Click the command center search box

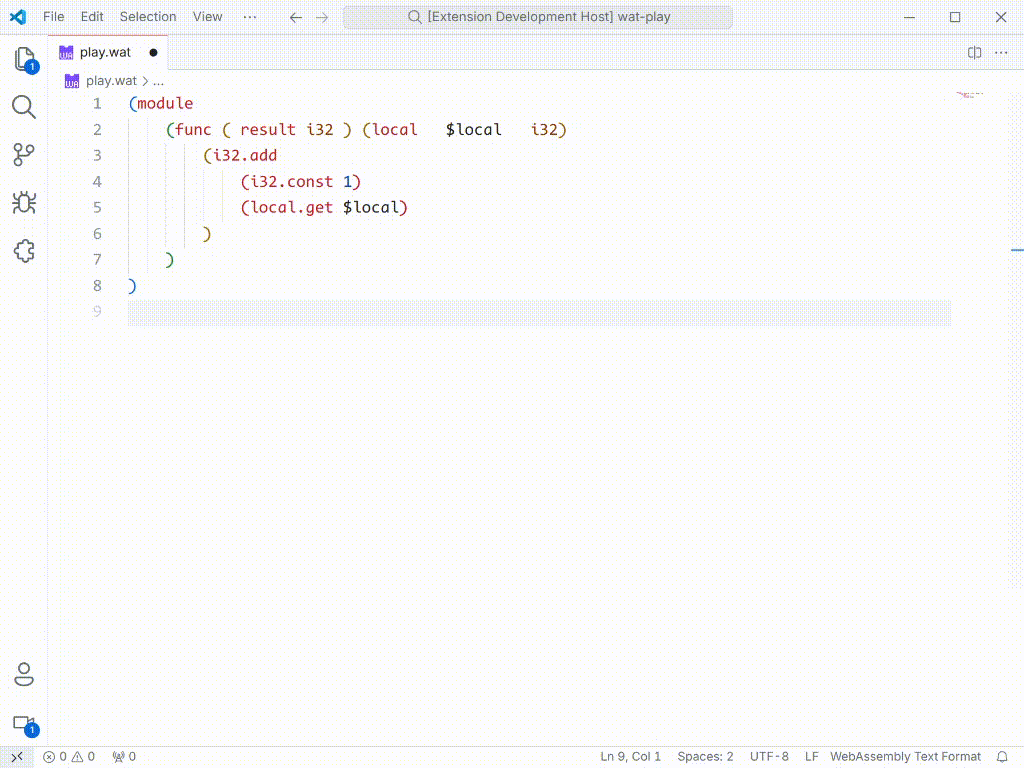pyautogui.click(x=538, y=17)
